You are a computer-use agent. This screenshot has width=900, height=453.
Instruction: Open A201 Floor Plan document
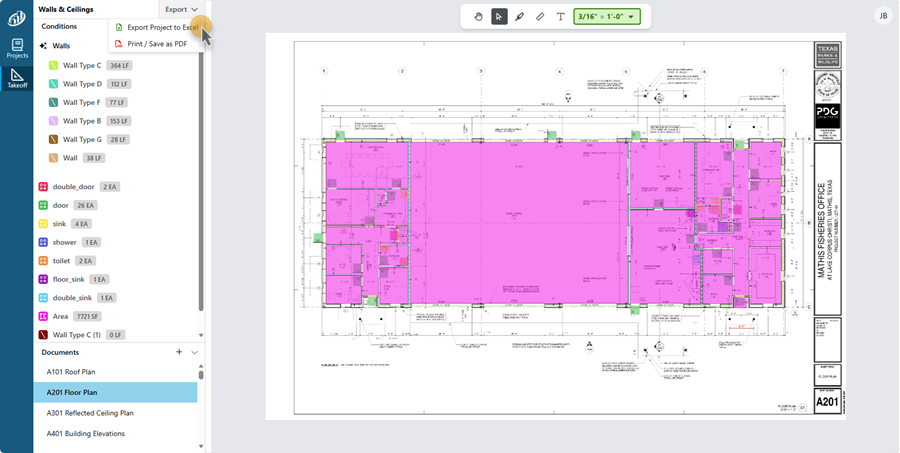115,393
